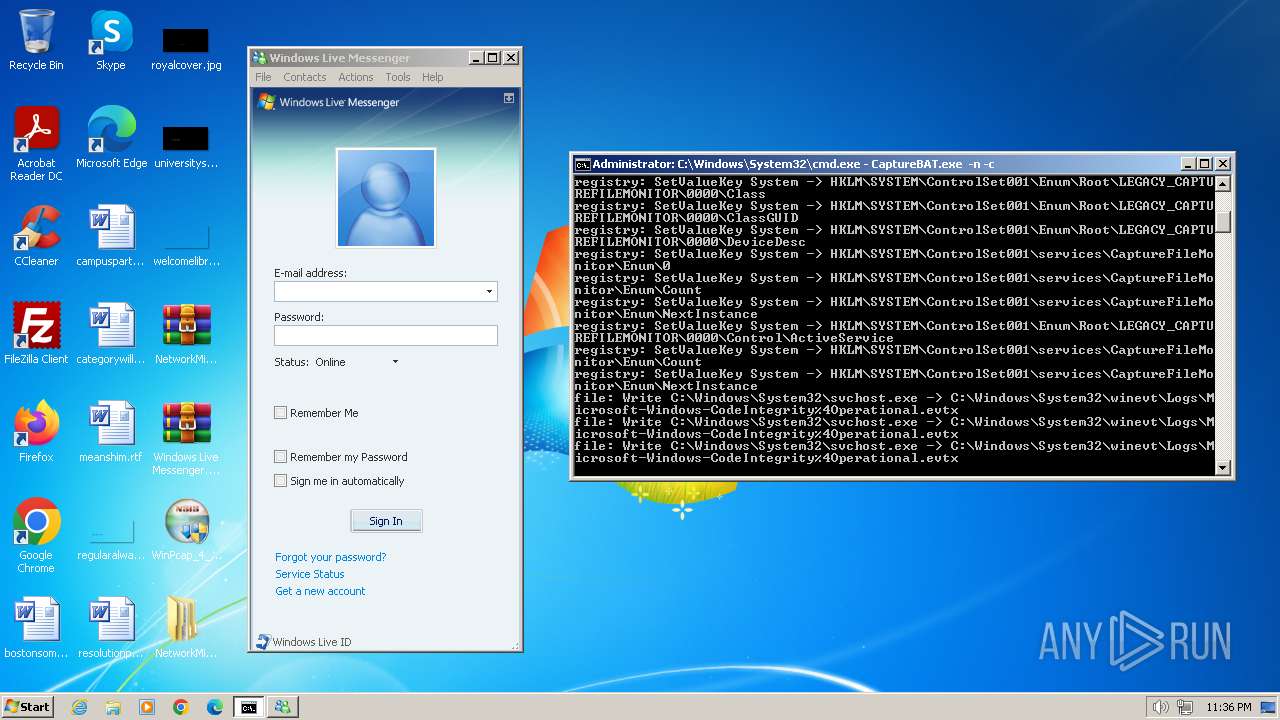Viewport: 1280px width, 720px height.
Task: Open File Explorer from the taskbar
Action: pos(113,707)
